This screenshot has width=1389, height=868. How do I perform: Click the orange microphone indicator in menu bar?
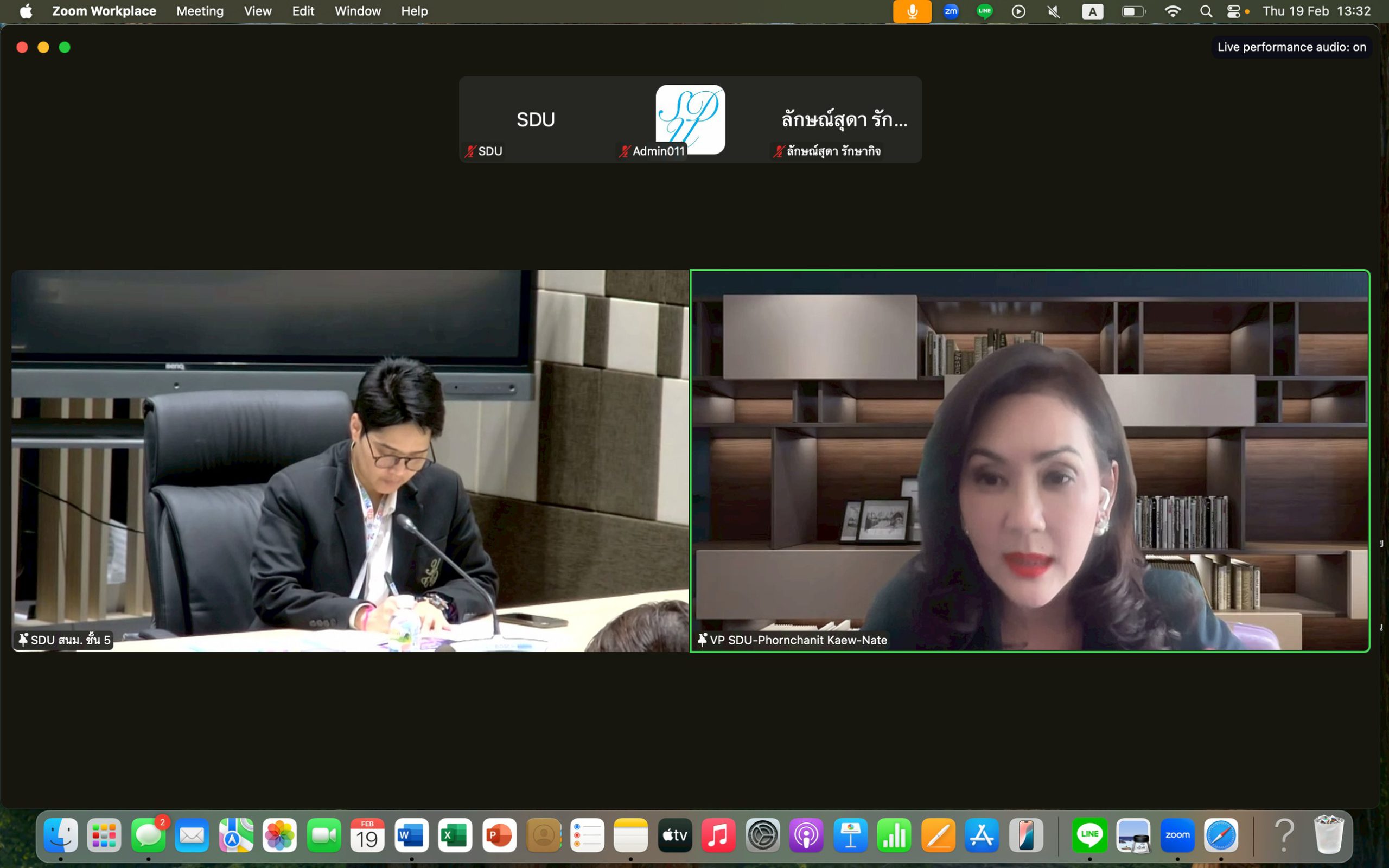click(x=912, y=11)
